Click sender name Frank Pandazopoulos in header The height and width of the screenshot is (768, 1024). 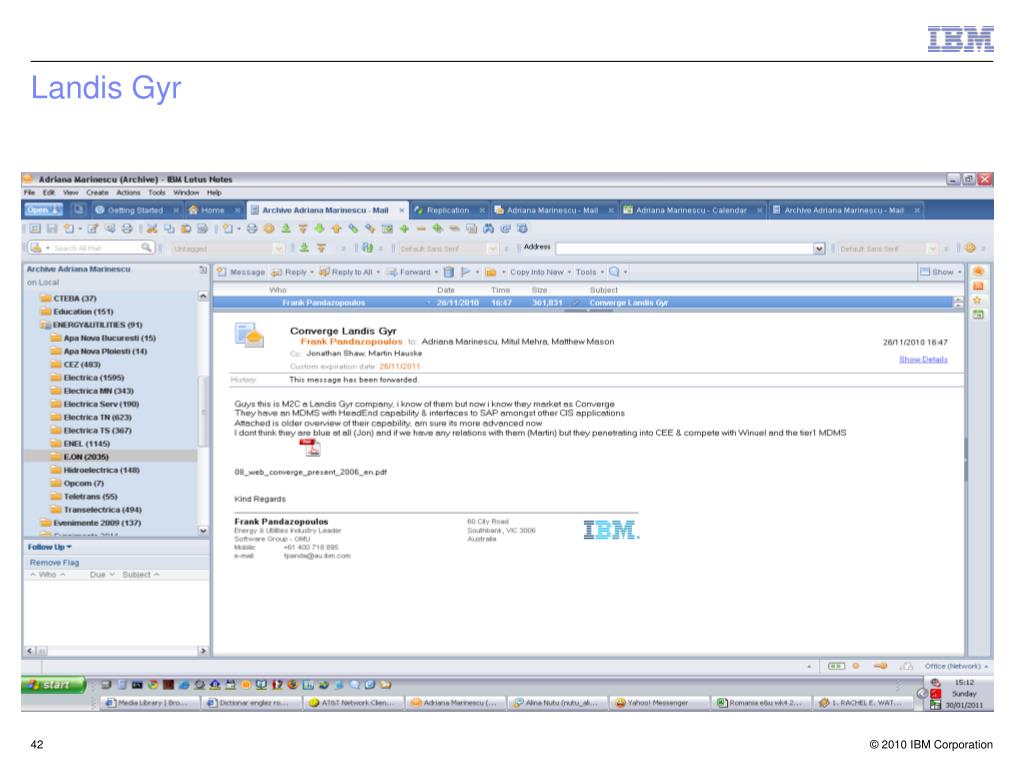pos(351,342)
